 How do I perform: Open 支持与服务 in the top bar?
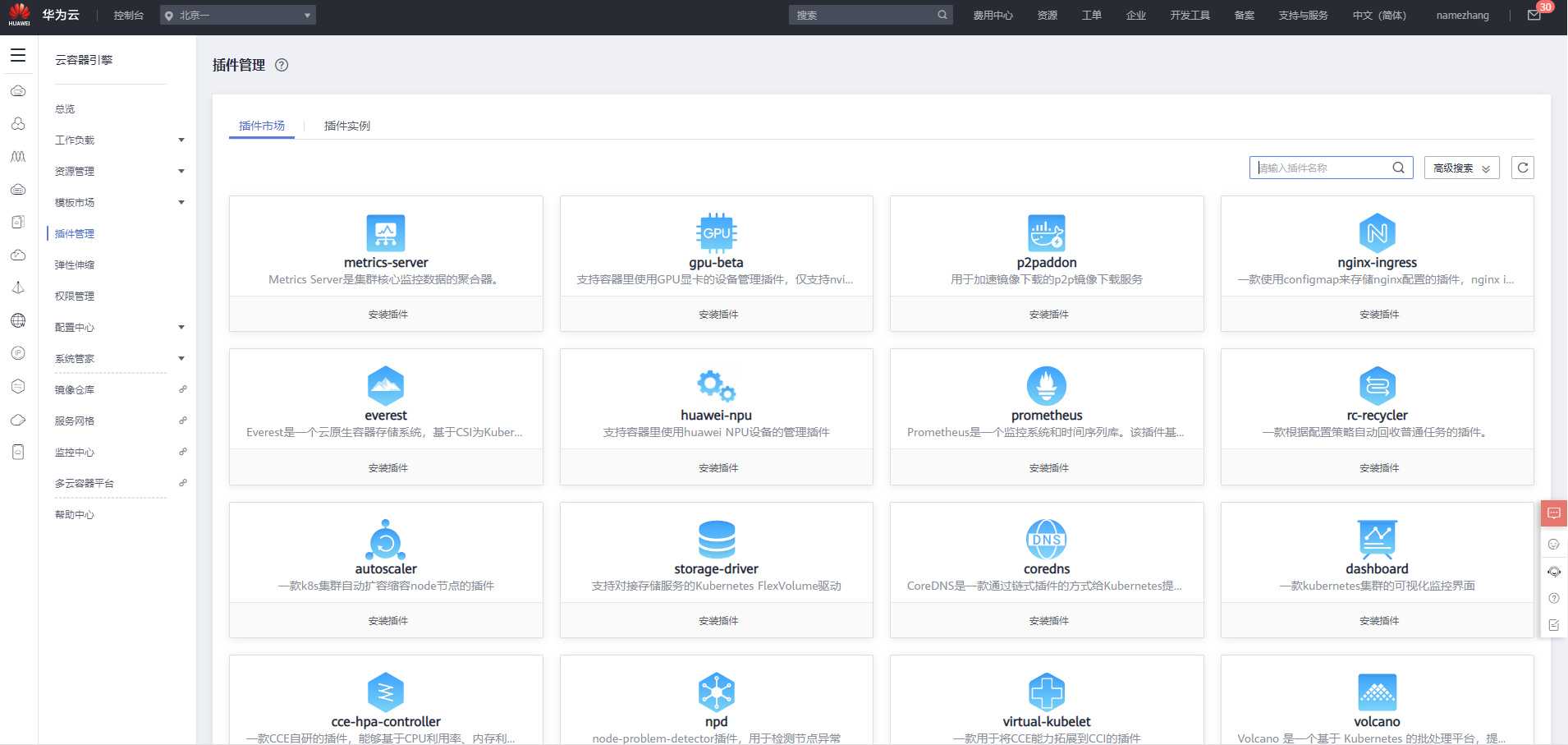tap(1303, 15)
